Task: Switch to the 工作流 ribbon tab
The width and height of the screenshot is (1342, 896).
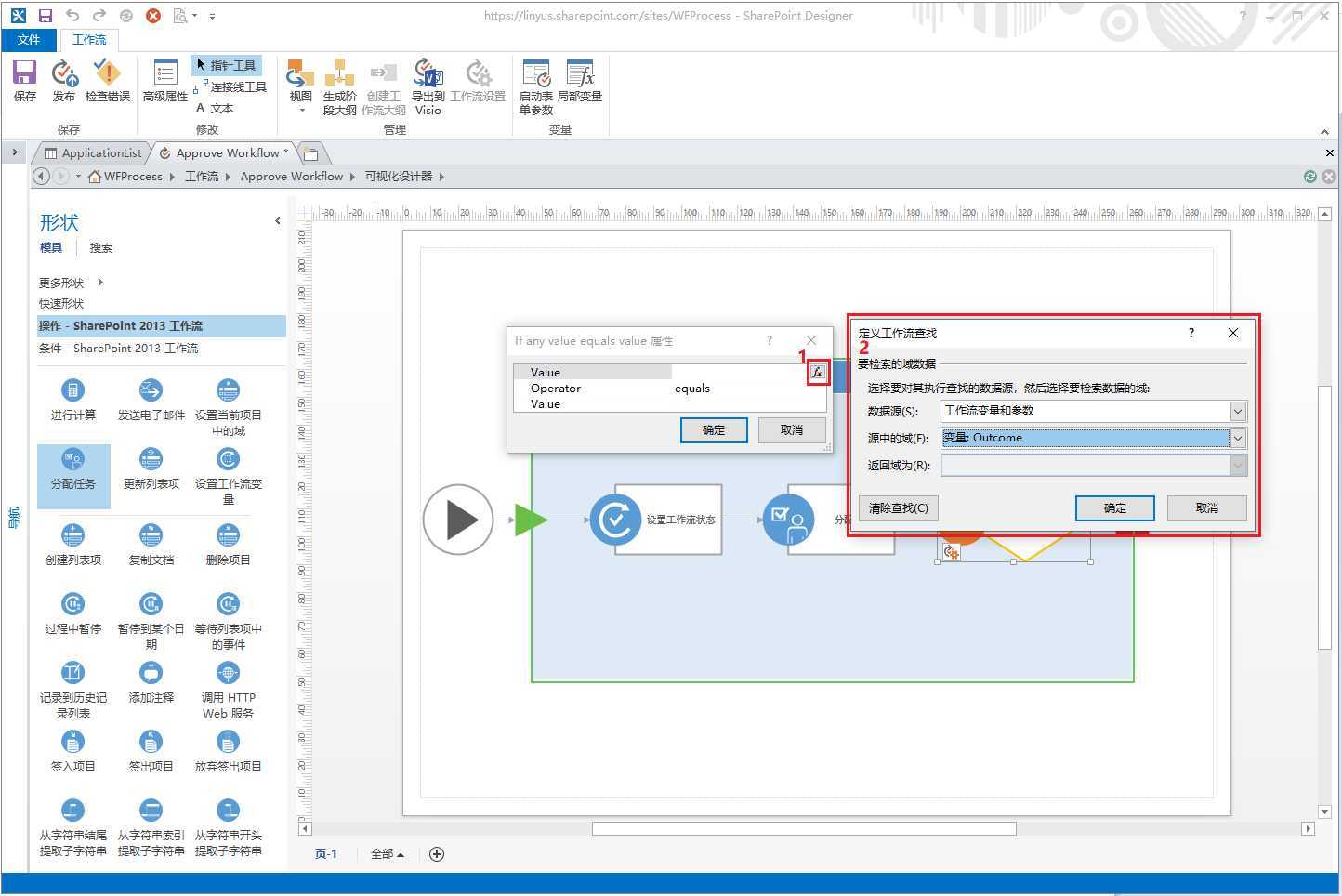Action: point(89,39)
